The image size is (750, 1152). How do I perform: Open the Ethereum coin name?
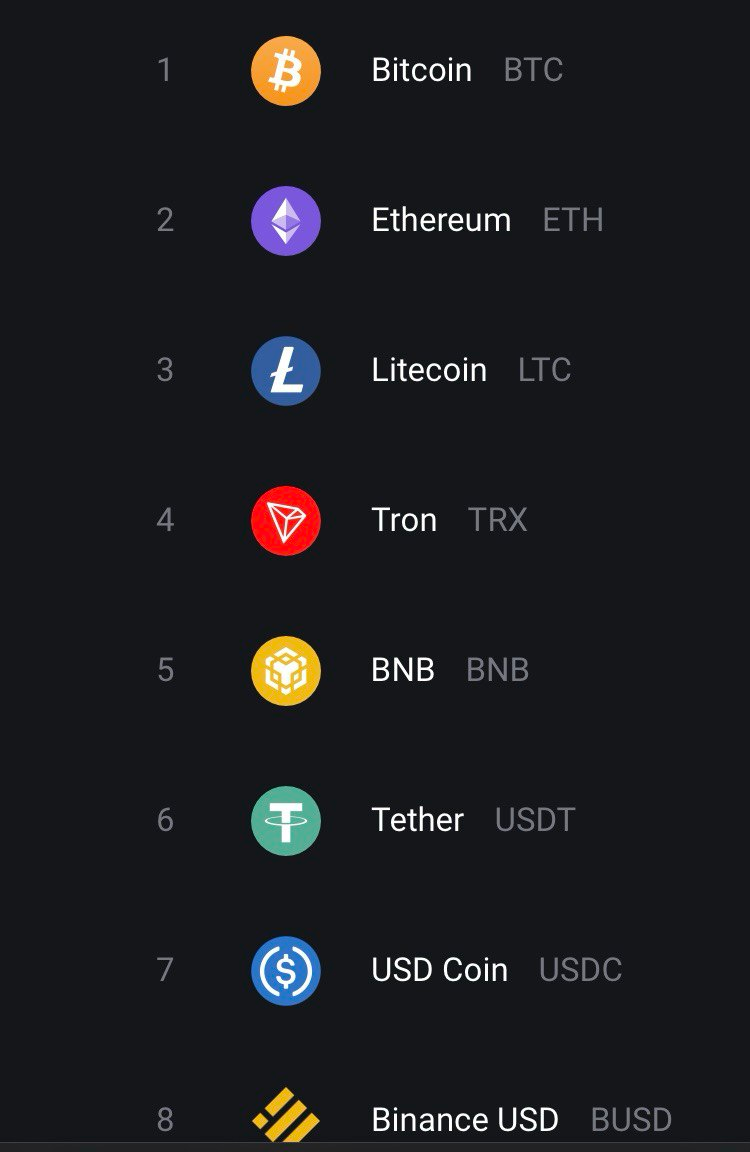(x=441, y=220)
